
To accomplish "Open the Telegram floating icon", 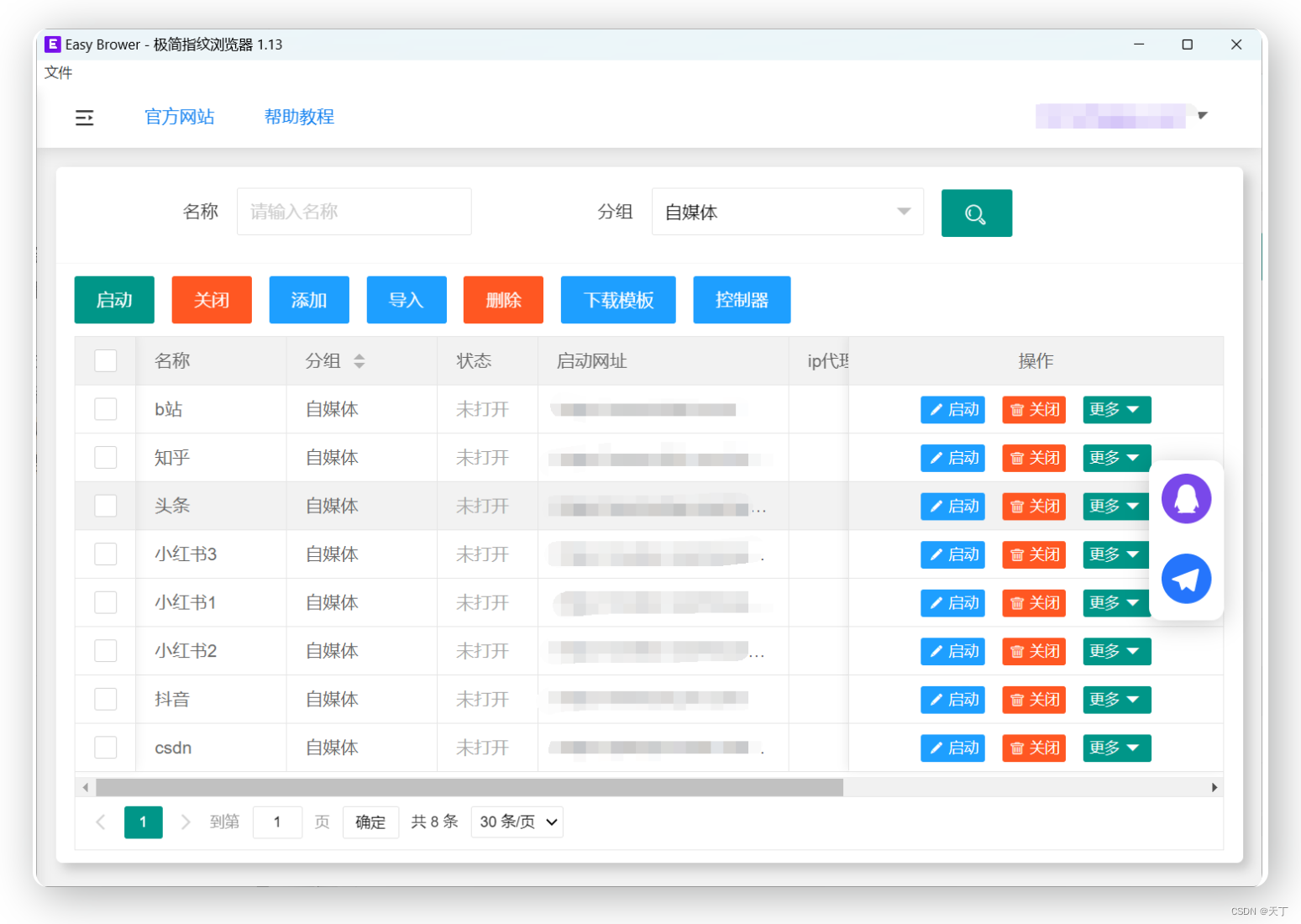I will point(1185,578).
